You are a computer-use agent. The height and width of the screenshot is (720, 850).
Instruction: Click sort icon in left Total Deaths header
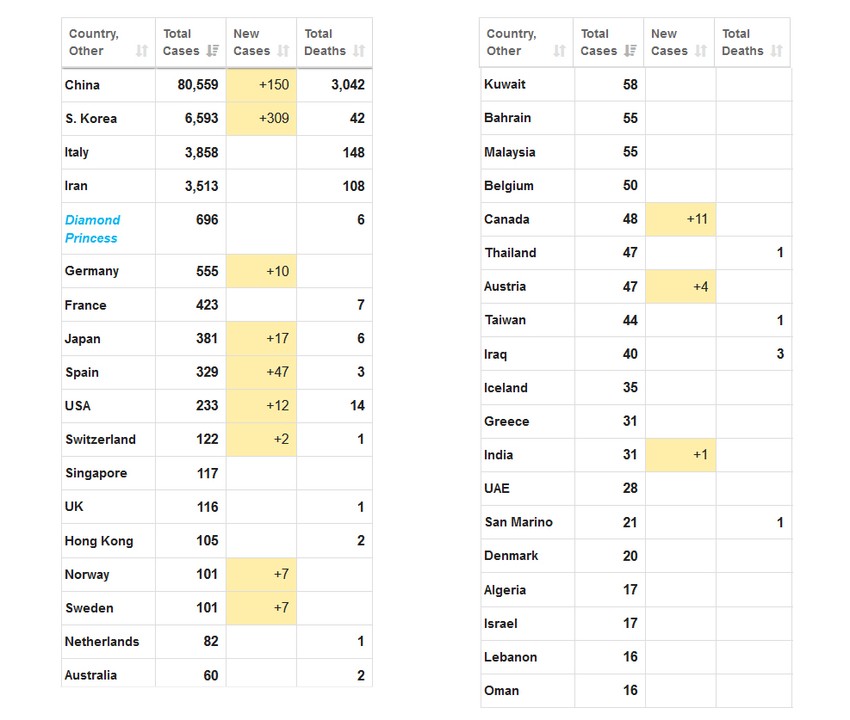359,51
